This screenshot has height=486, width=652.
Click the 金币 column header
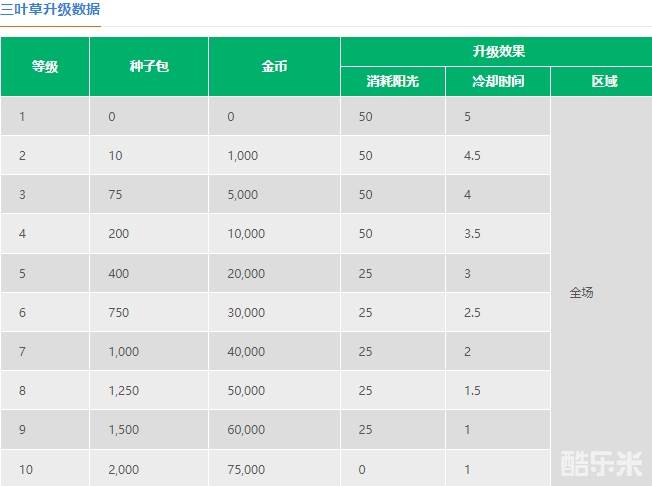point(274,67)
